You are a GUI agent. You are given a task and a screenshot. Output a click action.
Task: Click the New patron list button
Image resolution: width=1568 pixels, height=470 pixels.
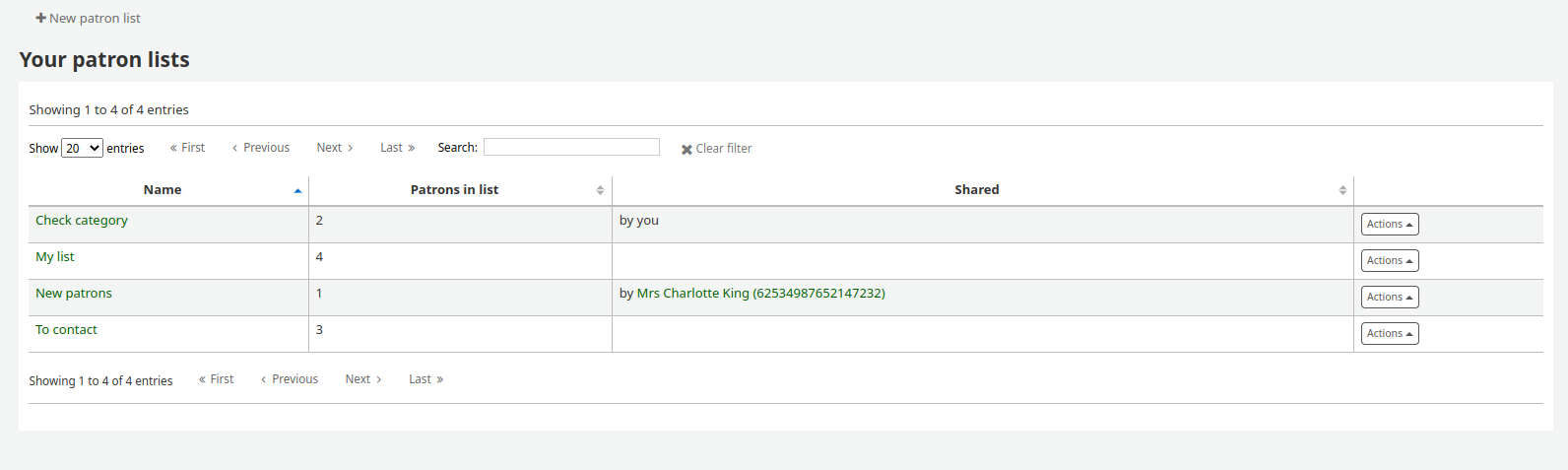tap(88, 18)
